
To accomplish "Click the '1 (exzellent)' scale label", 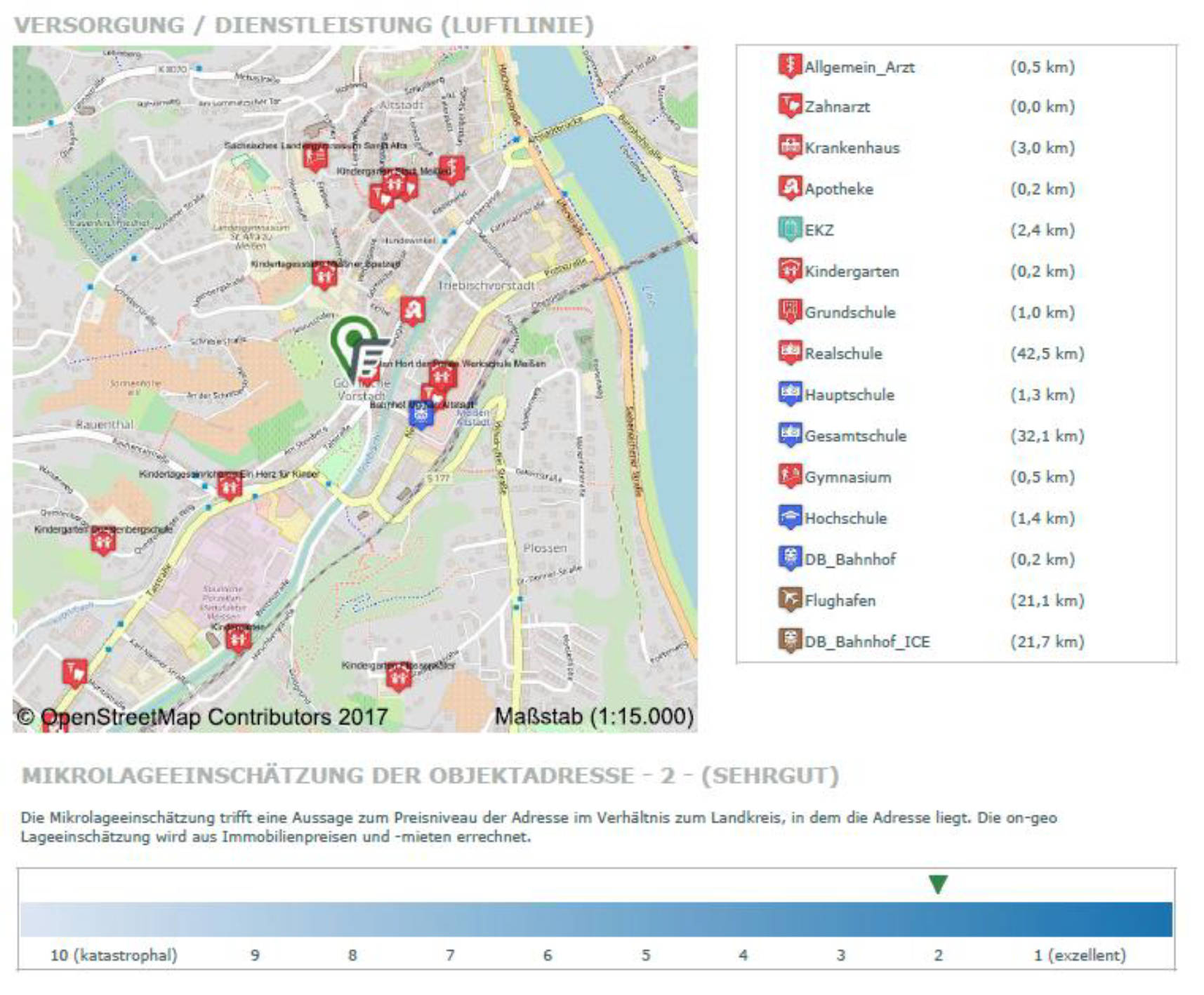I will [x=1079, y=955].
